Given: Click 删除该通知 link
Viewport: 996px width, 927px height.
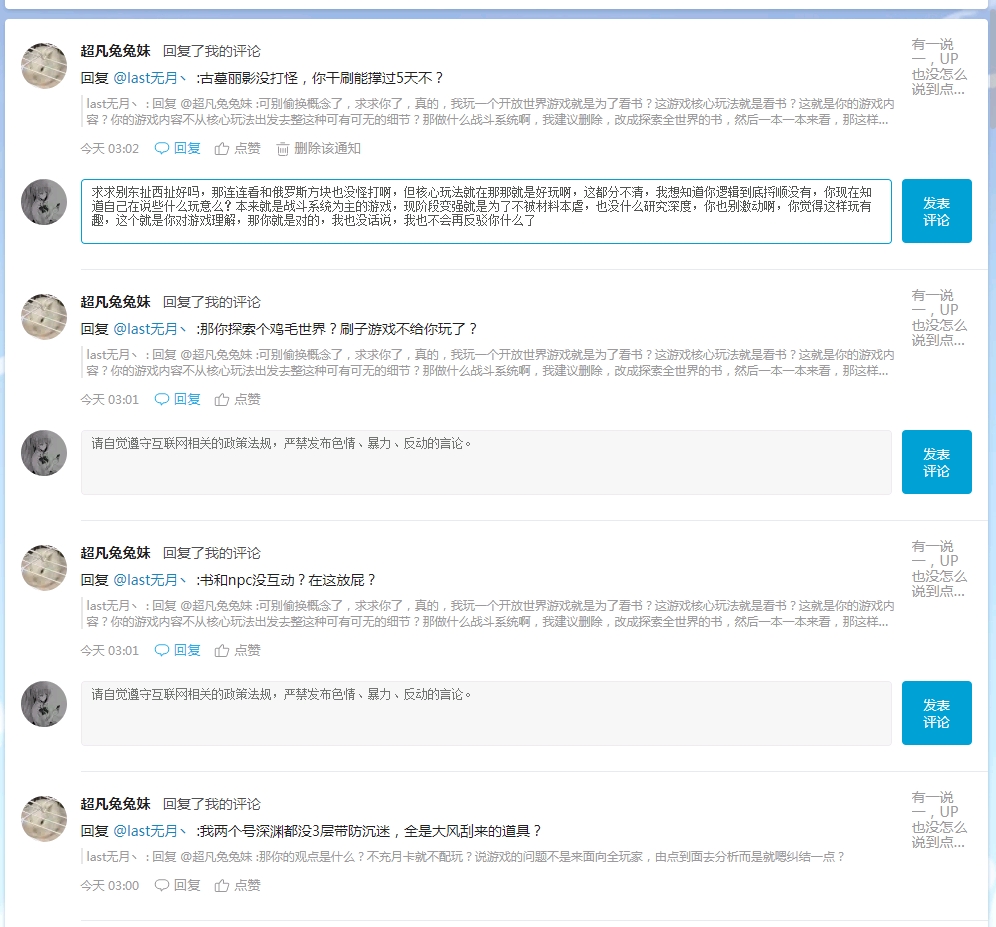Looking at the screenshot, I should pyautogui.click(x=327, y=149).
